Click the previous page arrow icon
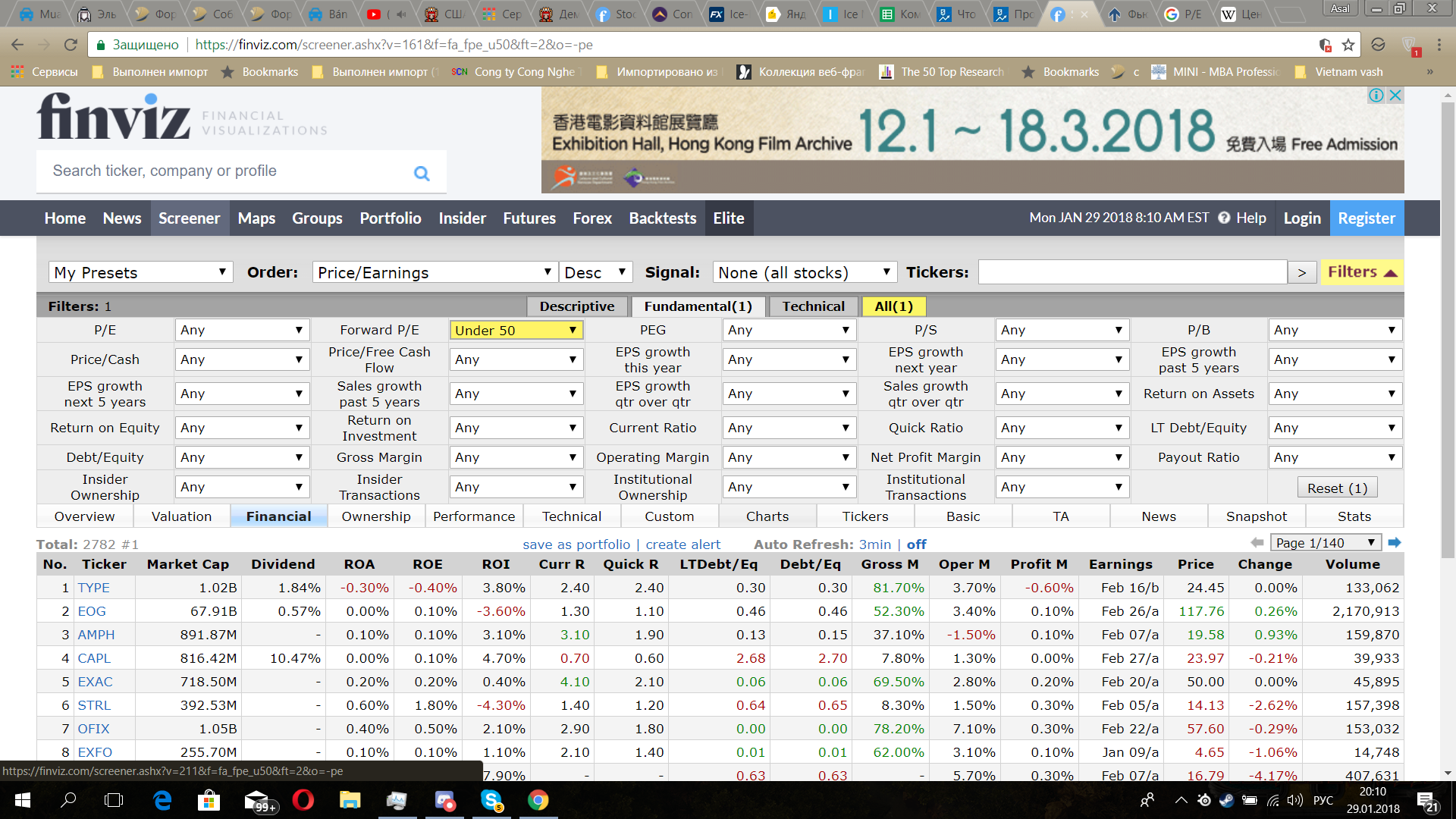Viewport: 1456px width, 819px height. click(1257, 543)
